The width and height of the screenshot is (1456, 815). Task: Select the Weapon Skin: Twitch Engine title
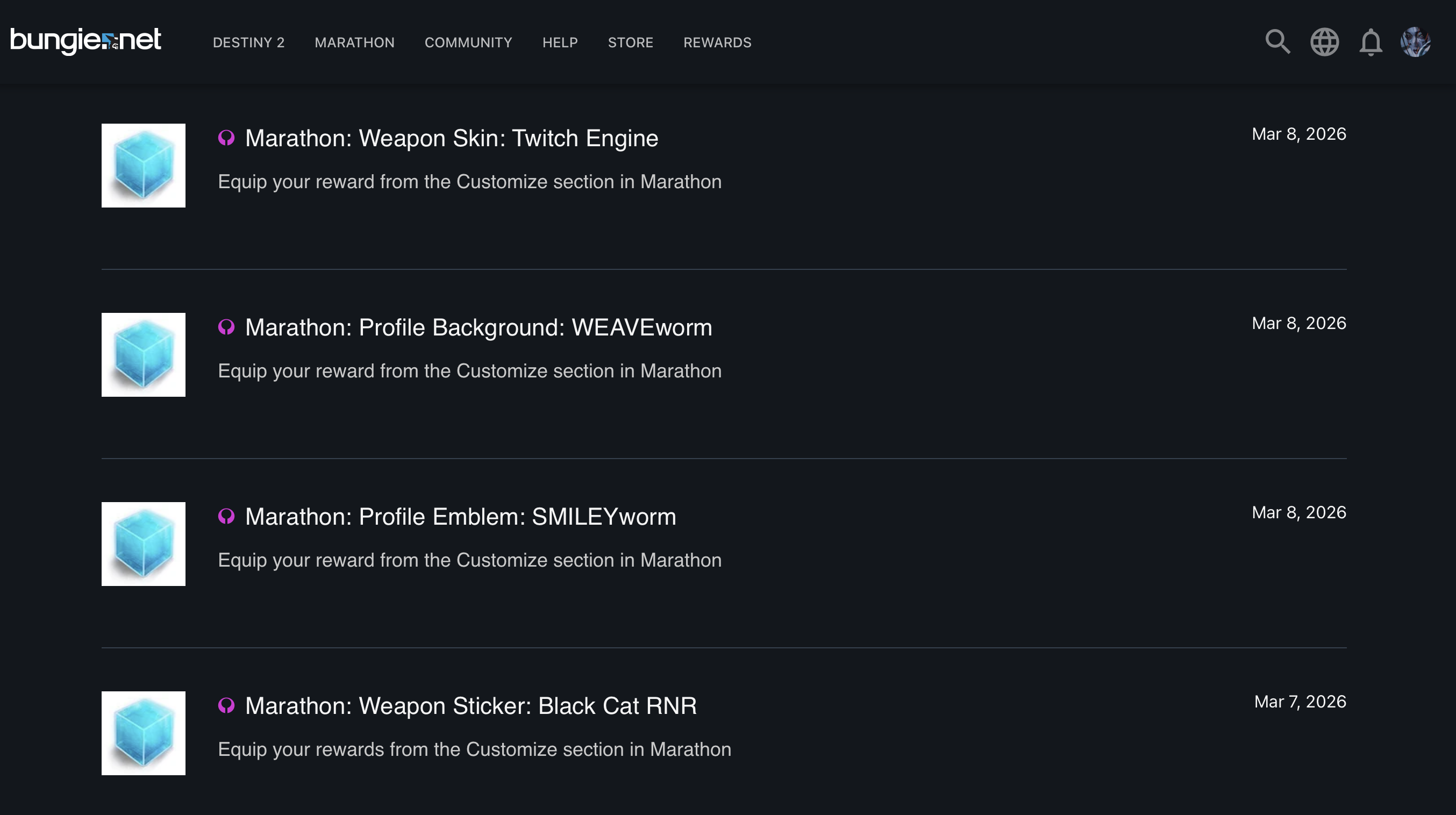452,139
